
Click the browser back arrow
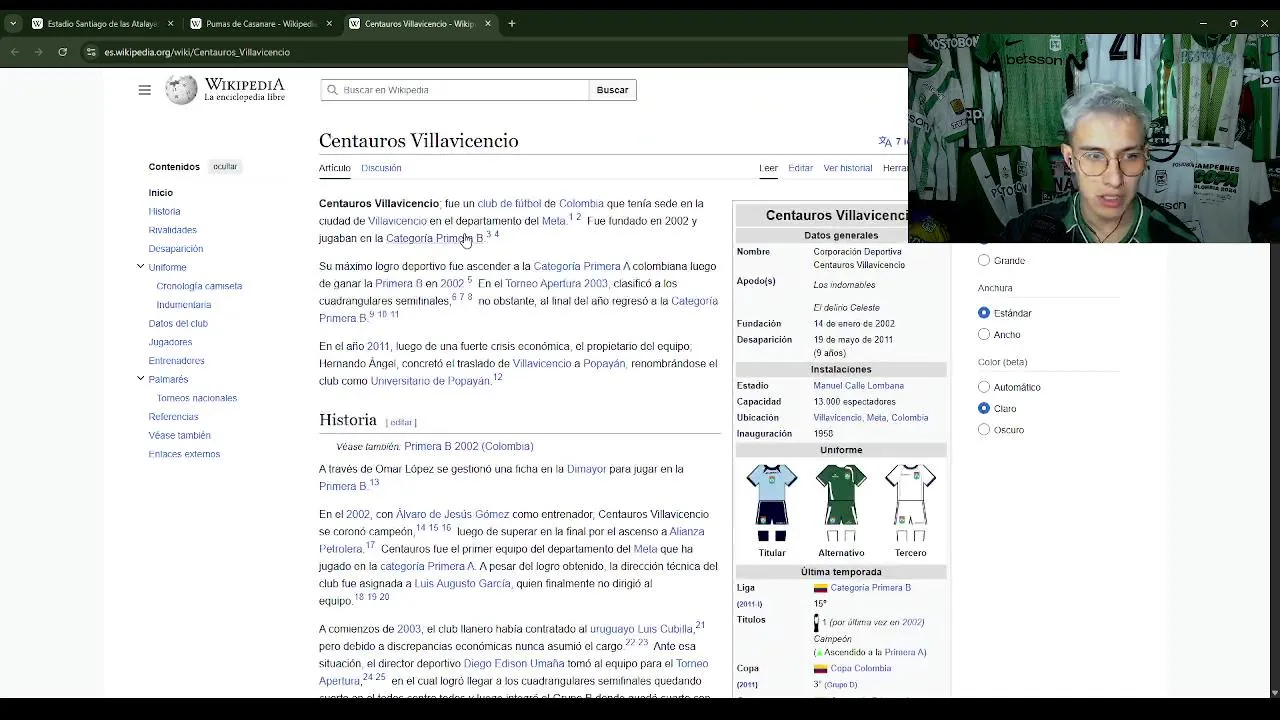coord(15,52)
